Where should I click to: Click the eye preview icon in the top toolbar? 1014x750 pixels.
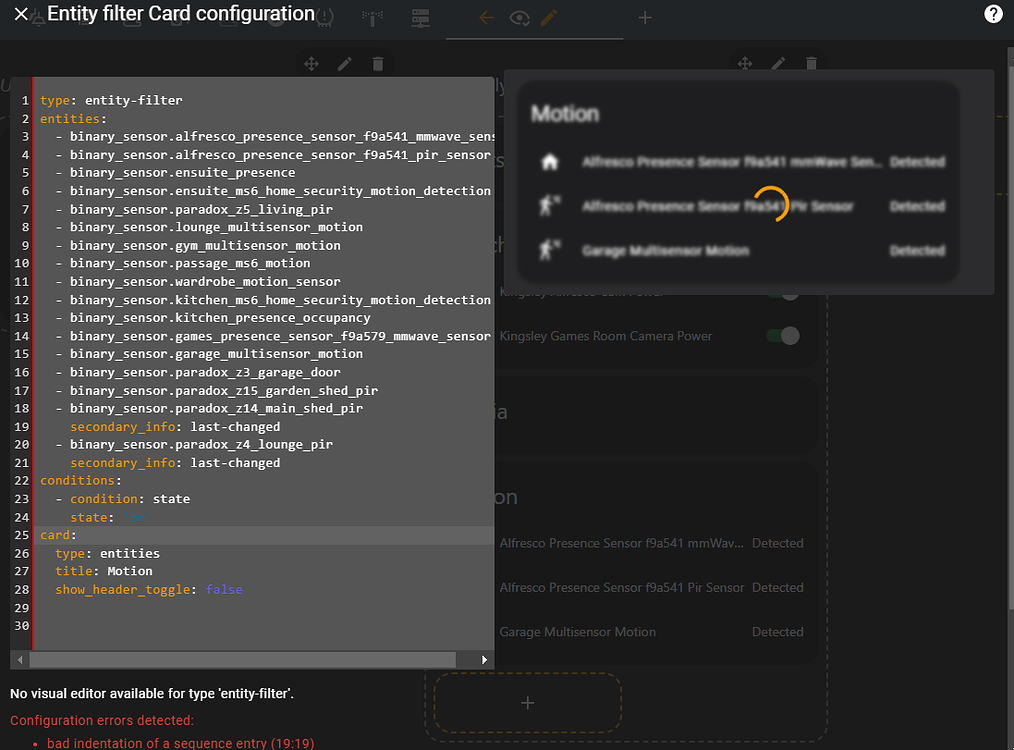pyautogui.click(x=519, y=18)
